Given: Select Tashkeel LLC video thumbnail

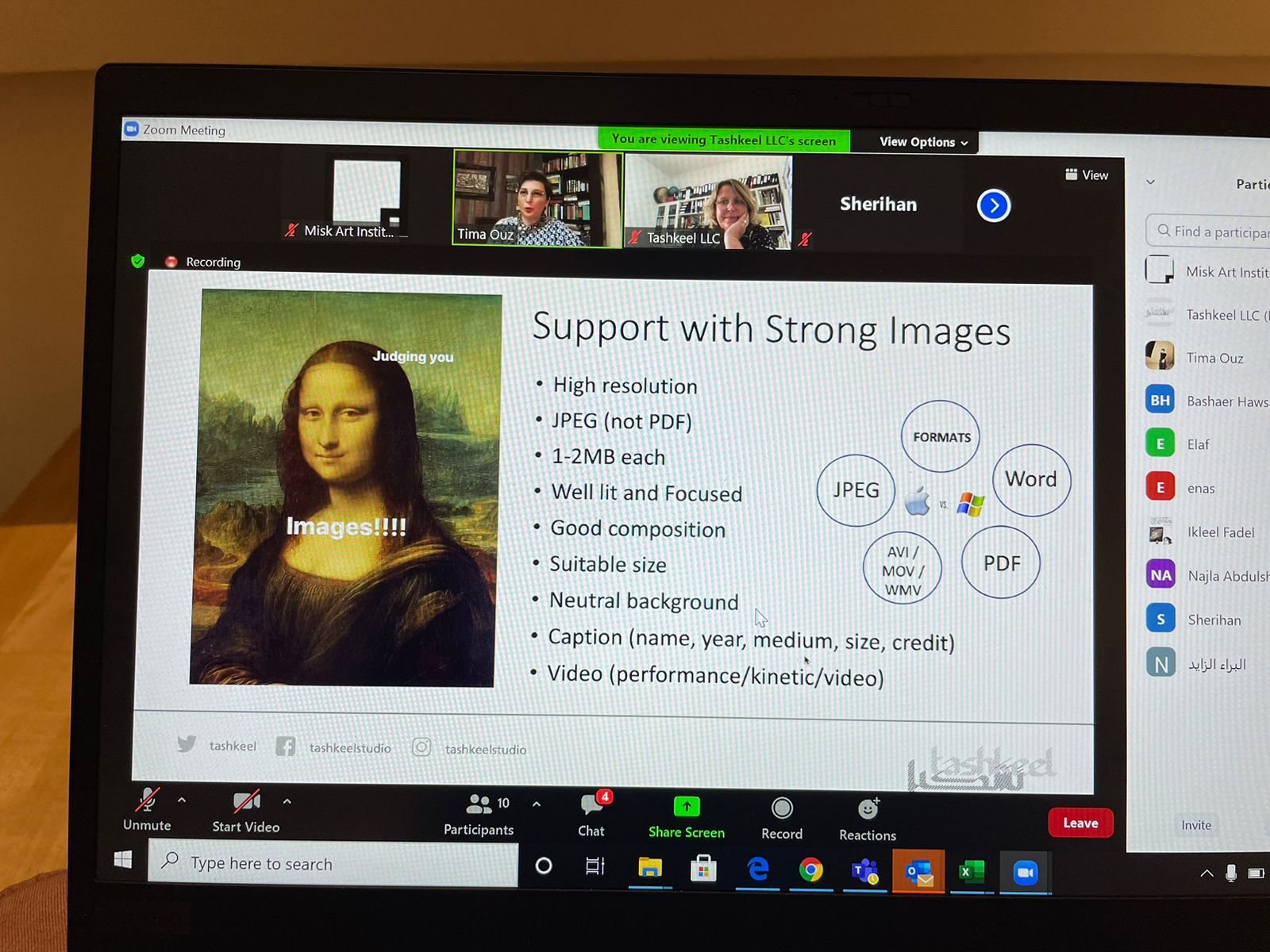Looking at the screenshot, I should 709,202.
